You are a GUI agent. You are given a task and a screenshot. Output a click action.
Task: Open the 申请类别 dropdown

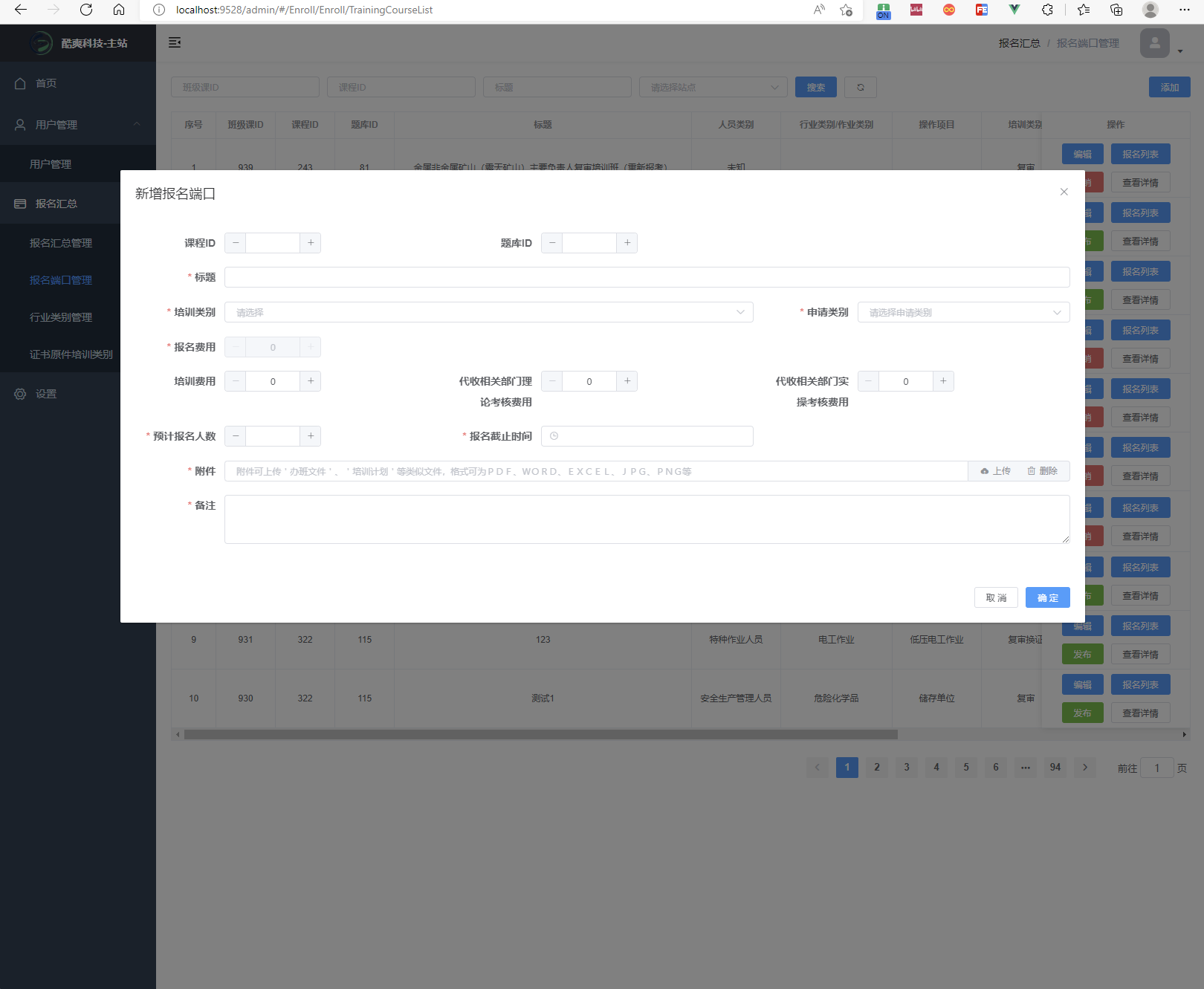pyautogui.click(x=963, y=312)
